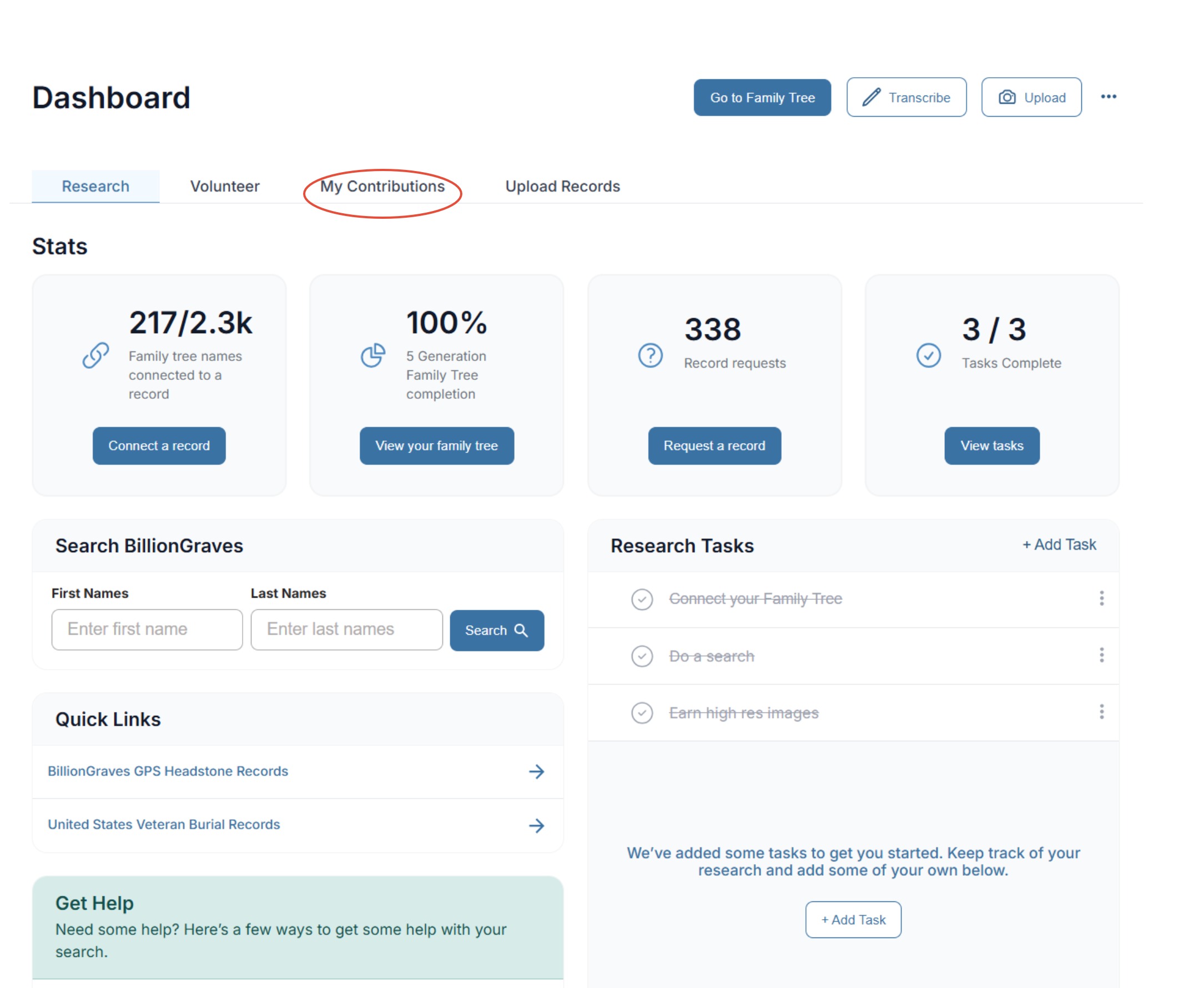Click the arrow beside BillionGraves GPS Headstone Records

[x=536, y=772]
